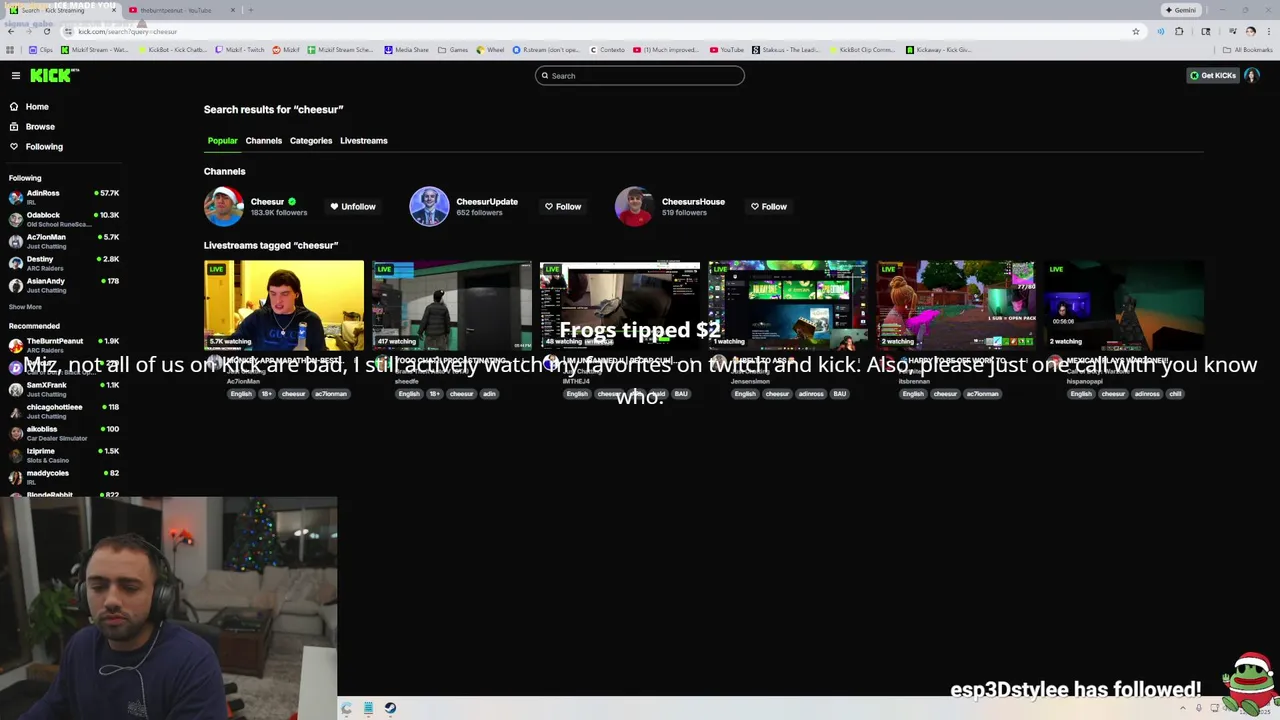The width and height of the screenshot is (1280, 720).
Task: Open Cheesur channel avatar with Santa hat
Action: pos(223,206)
